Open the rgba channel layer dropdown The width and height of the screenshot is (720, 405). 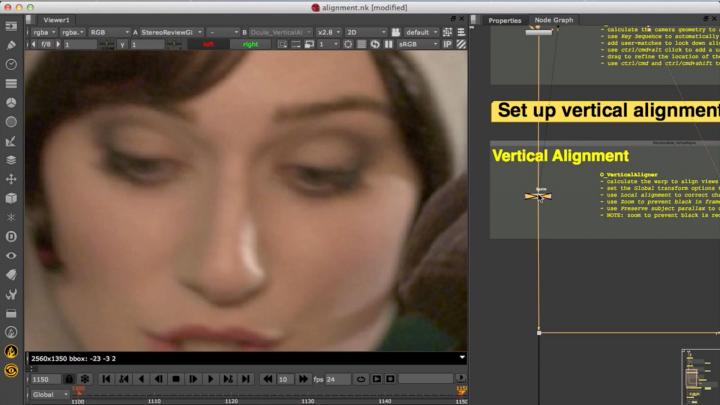click(43, 31)
